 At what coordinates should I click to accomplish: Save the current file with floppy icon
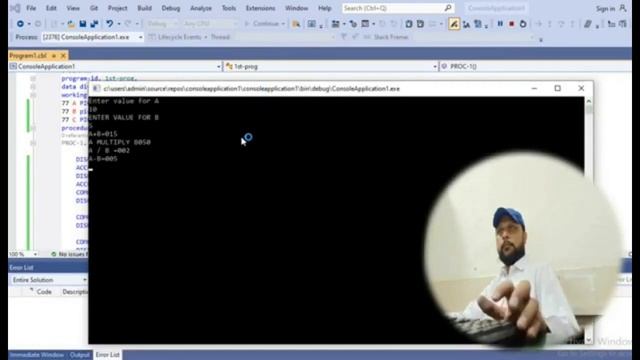(82, 24)
